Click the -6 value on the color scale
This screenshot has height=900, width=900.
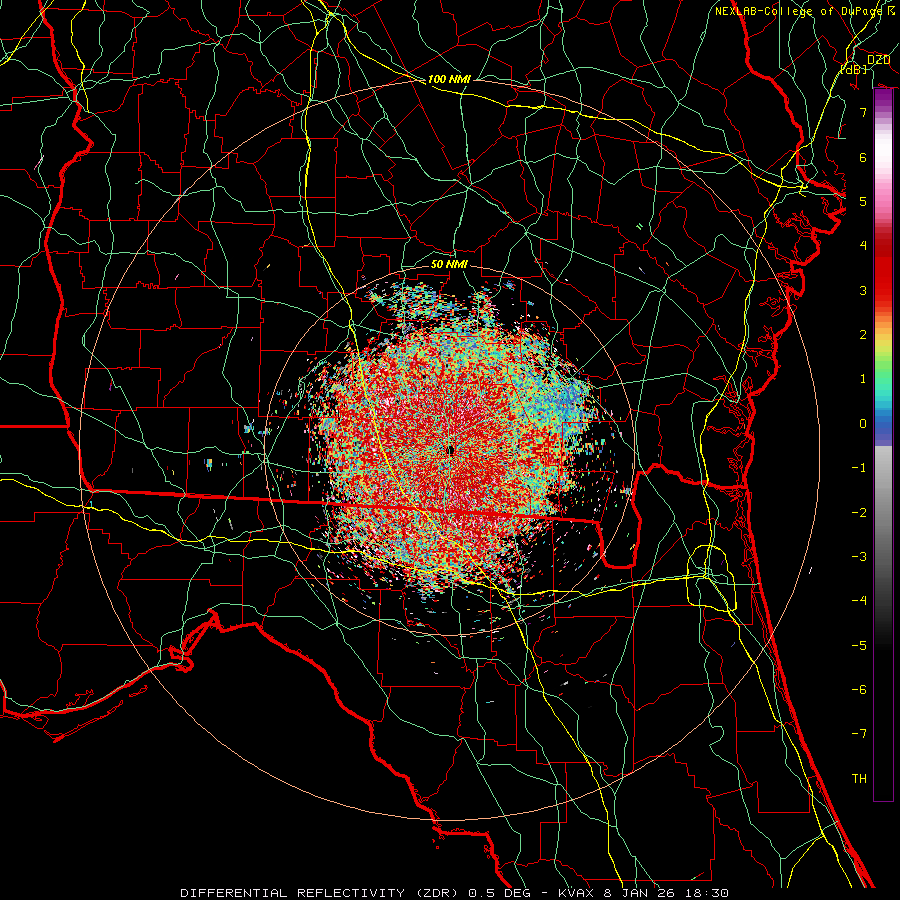(x=859, y=689)
